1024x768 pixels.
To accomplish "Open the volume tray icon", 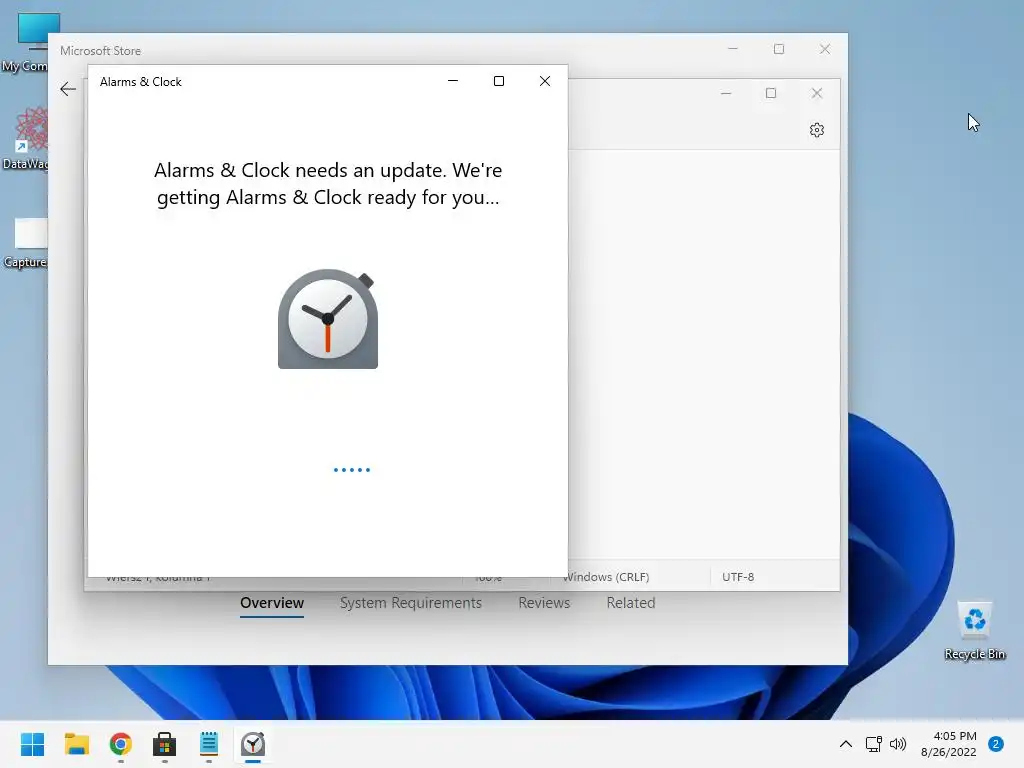I will [898, 744].
